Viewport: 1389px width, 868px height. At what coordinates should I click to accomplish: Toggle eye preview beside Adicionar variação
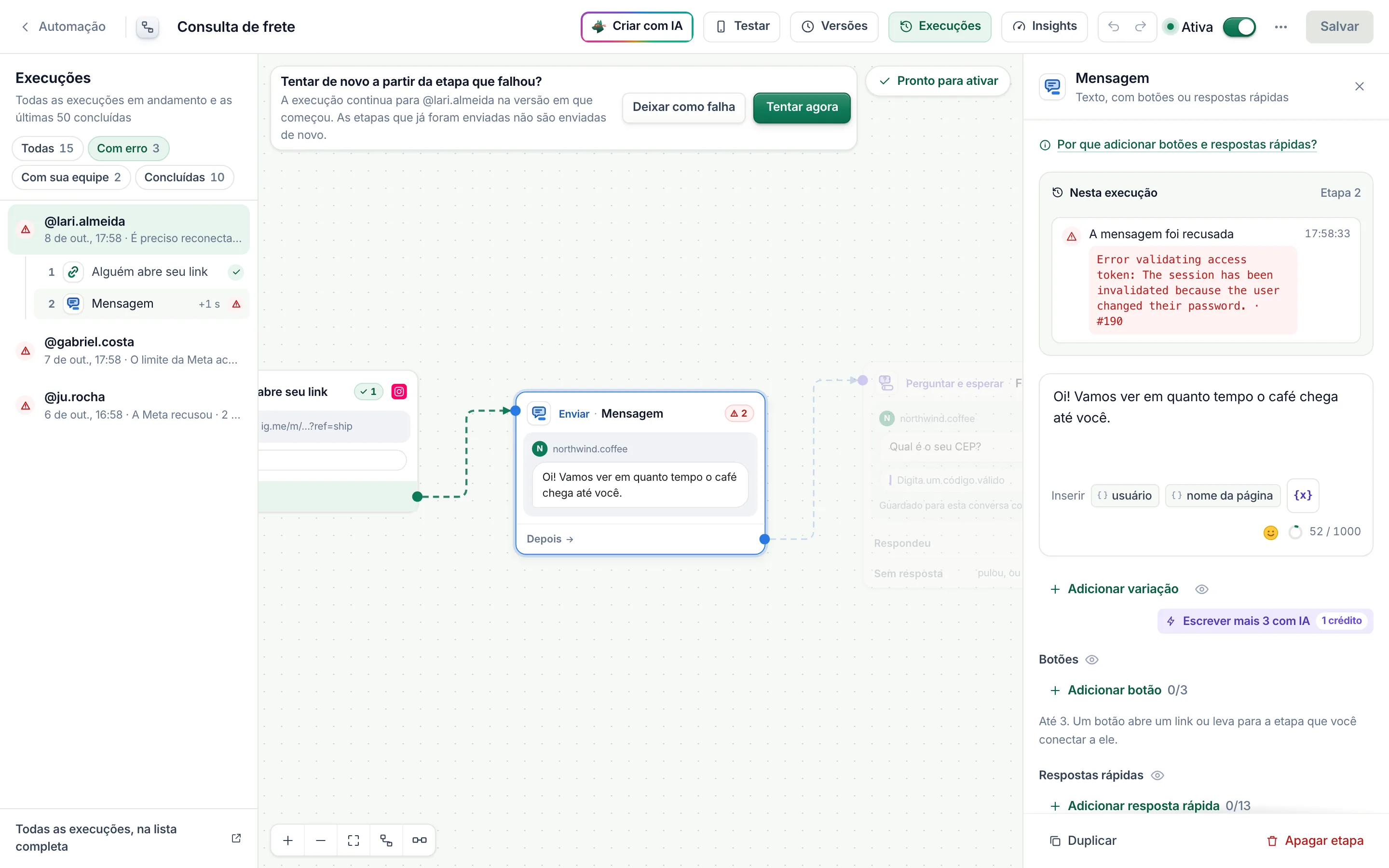(x=1202, y=590)
